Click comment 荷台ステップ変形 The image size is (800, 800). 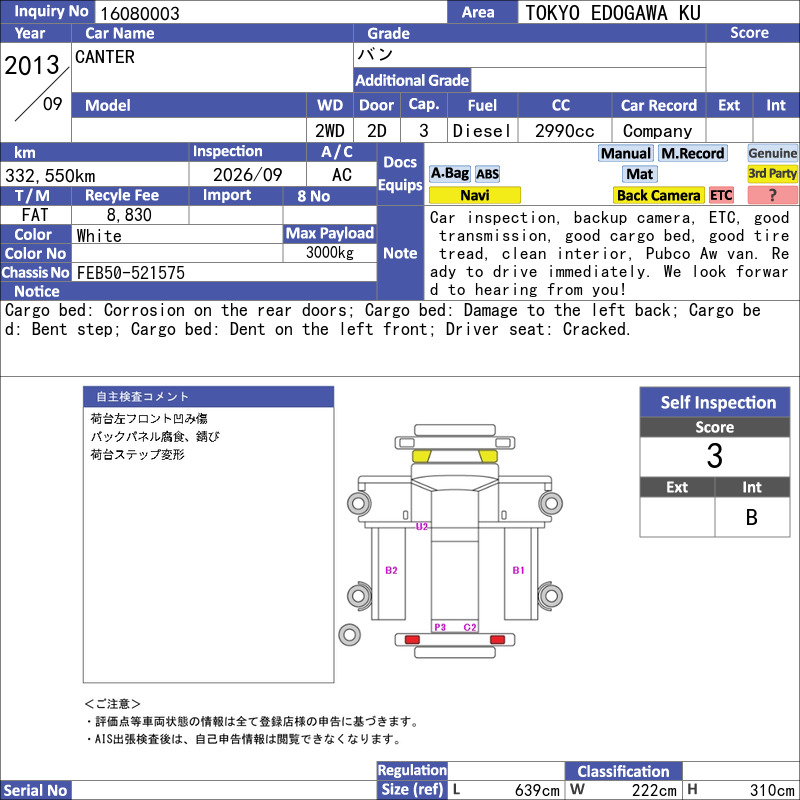[137, 455]
